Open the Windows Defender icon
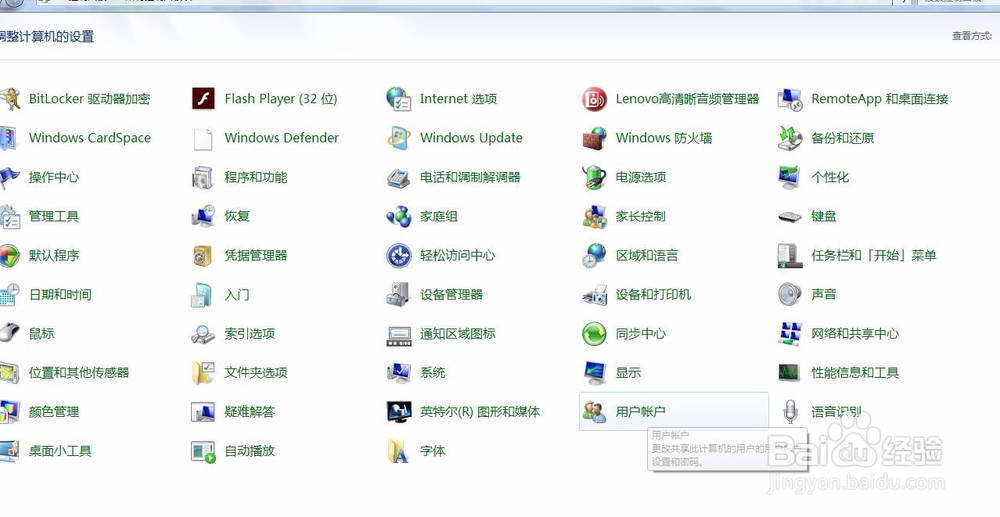 [203, 138]
